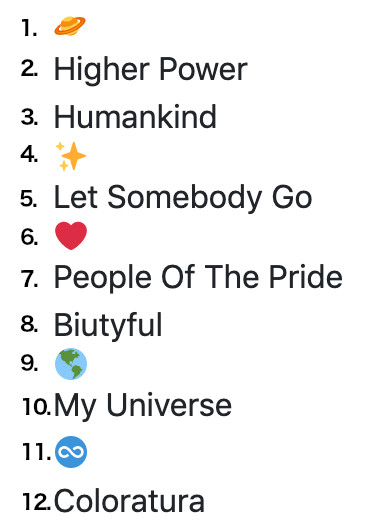Click list number 10 beside My Universe
This screenshot has height=528, width=383.
pyautogui.click(x=36, y=406)
